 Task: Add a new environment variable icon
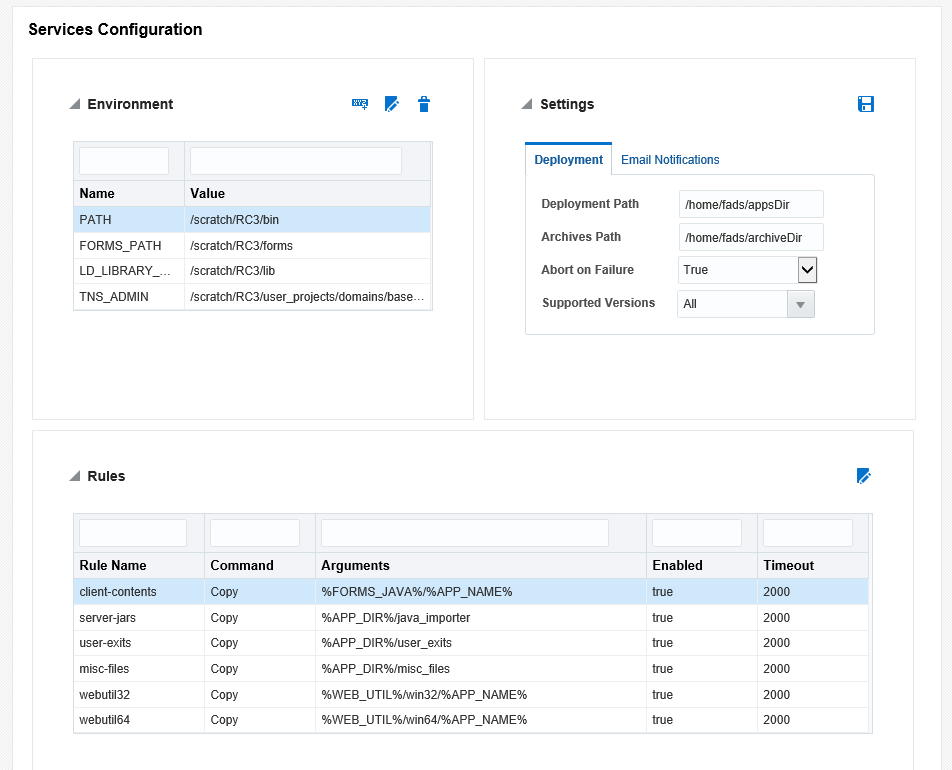[360, 104]
